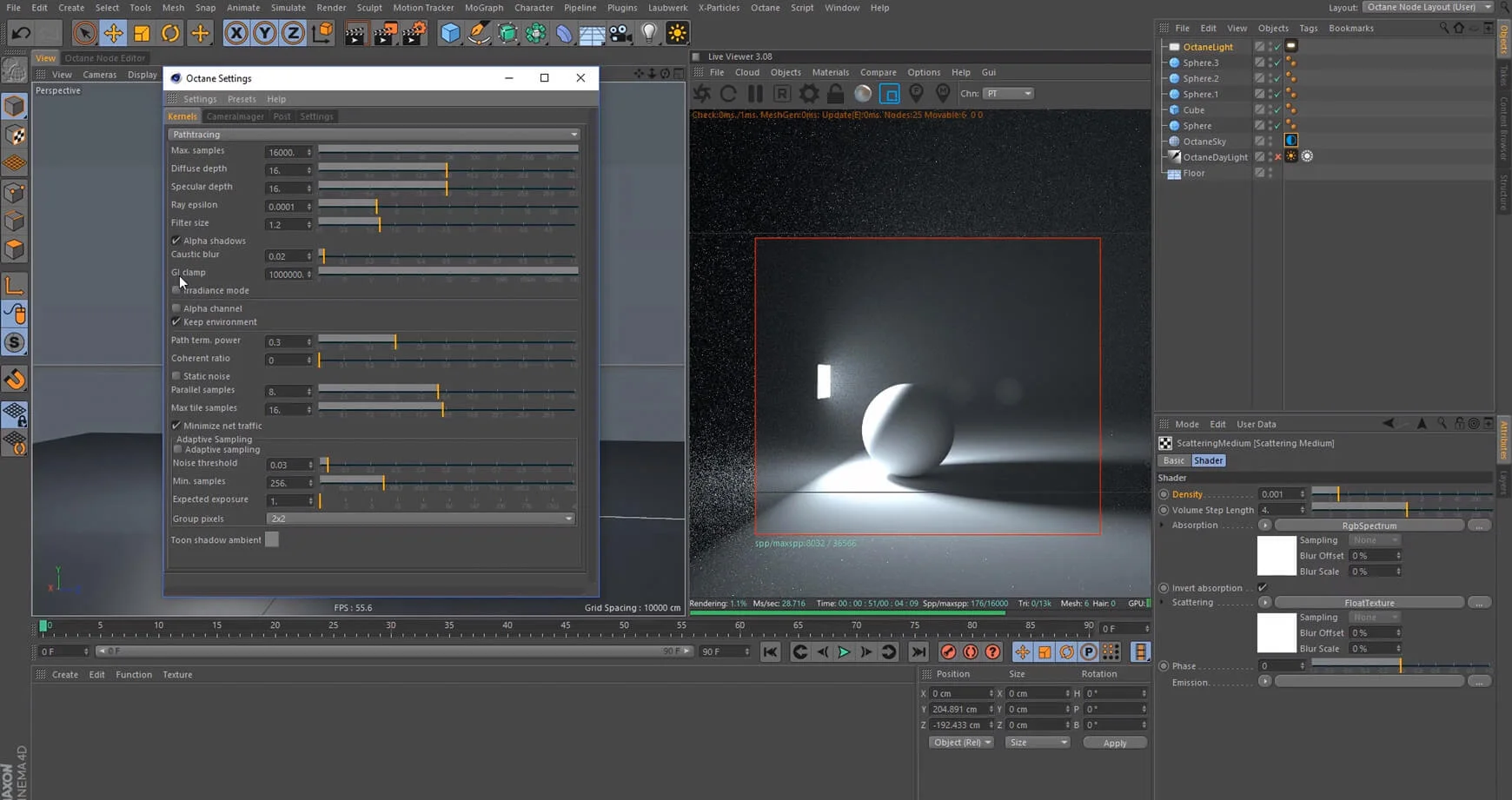Open the Octane menu in menu bar
Image resolution: width=1512 pixels, height=800 pixels.
(x=765, y=7)
